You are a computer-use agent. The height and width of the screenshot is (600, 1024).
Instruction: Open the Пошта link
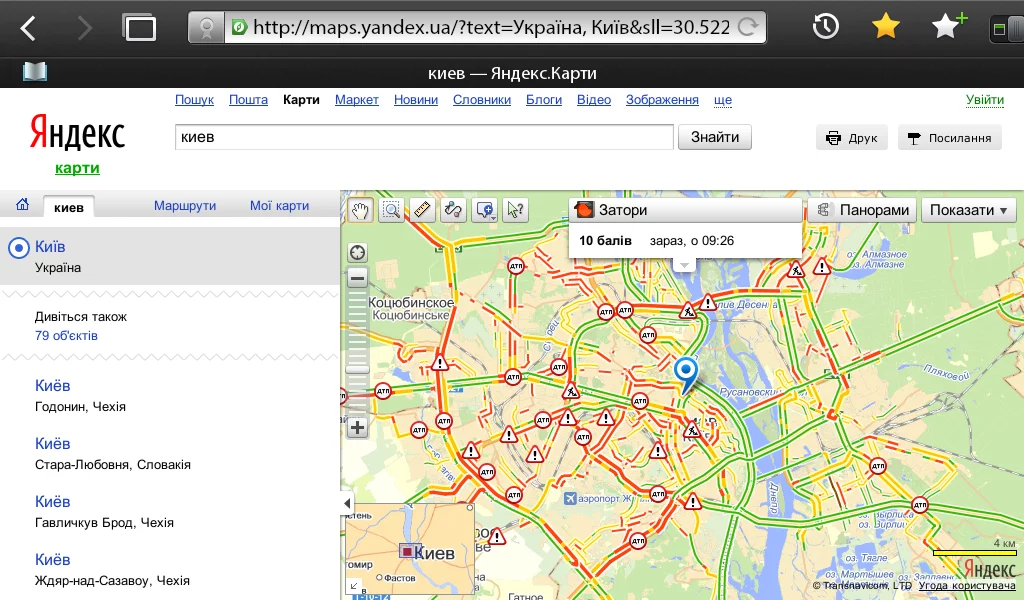[248, 100]
